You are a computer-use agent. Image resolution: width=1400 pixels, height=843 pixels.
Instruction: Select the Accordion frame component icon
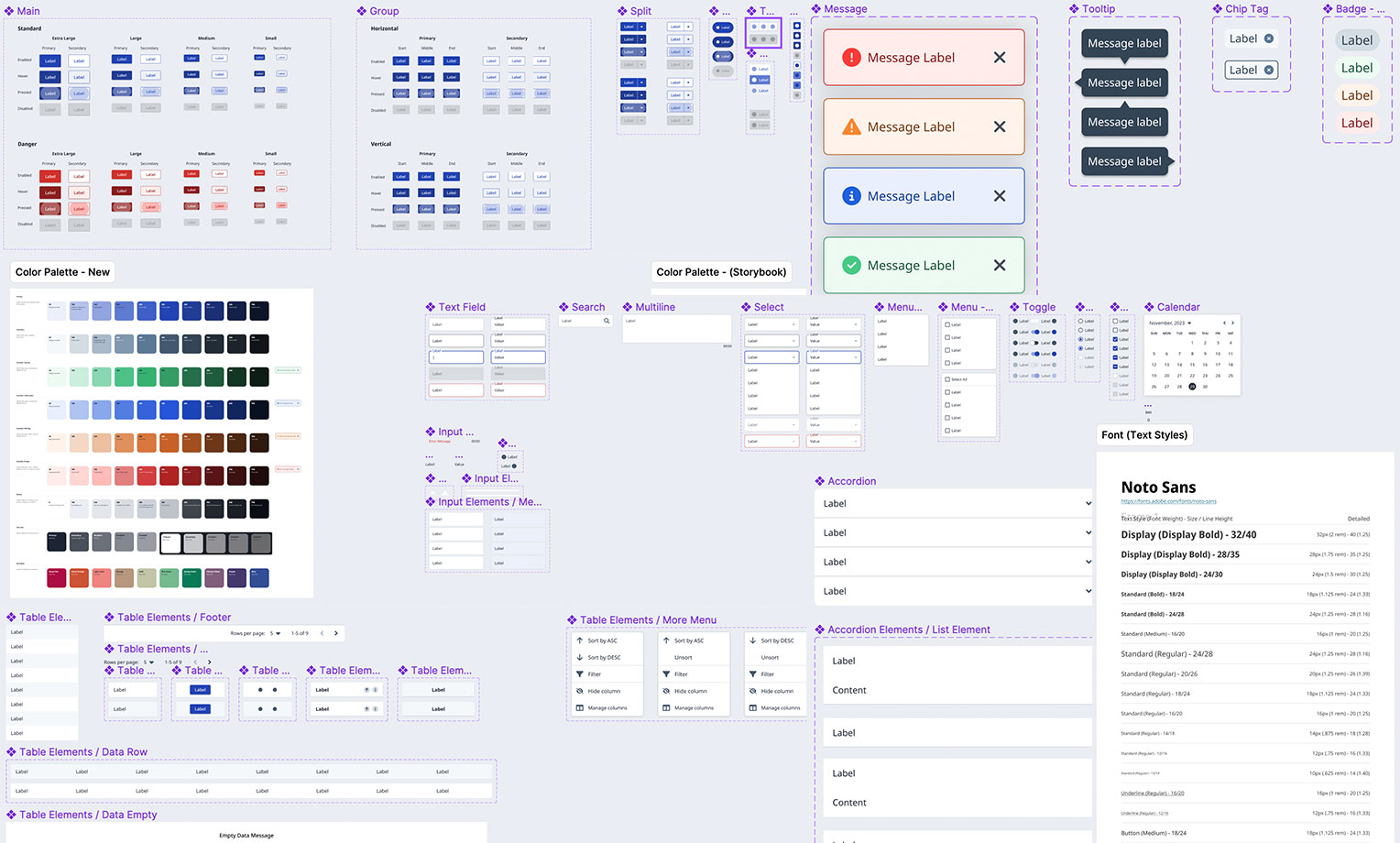pyautogui.click(x=820, y=481)
